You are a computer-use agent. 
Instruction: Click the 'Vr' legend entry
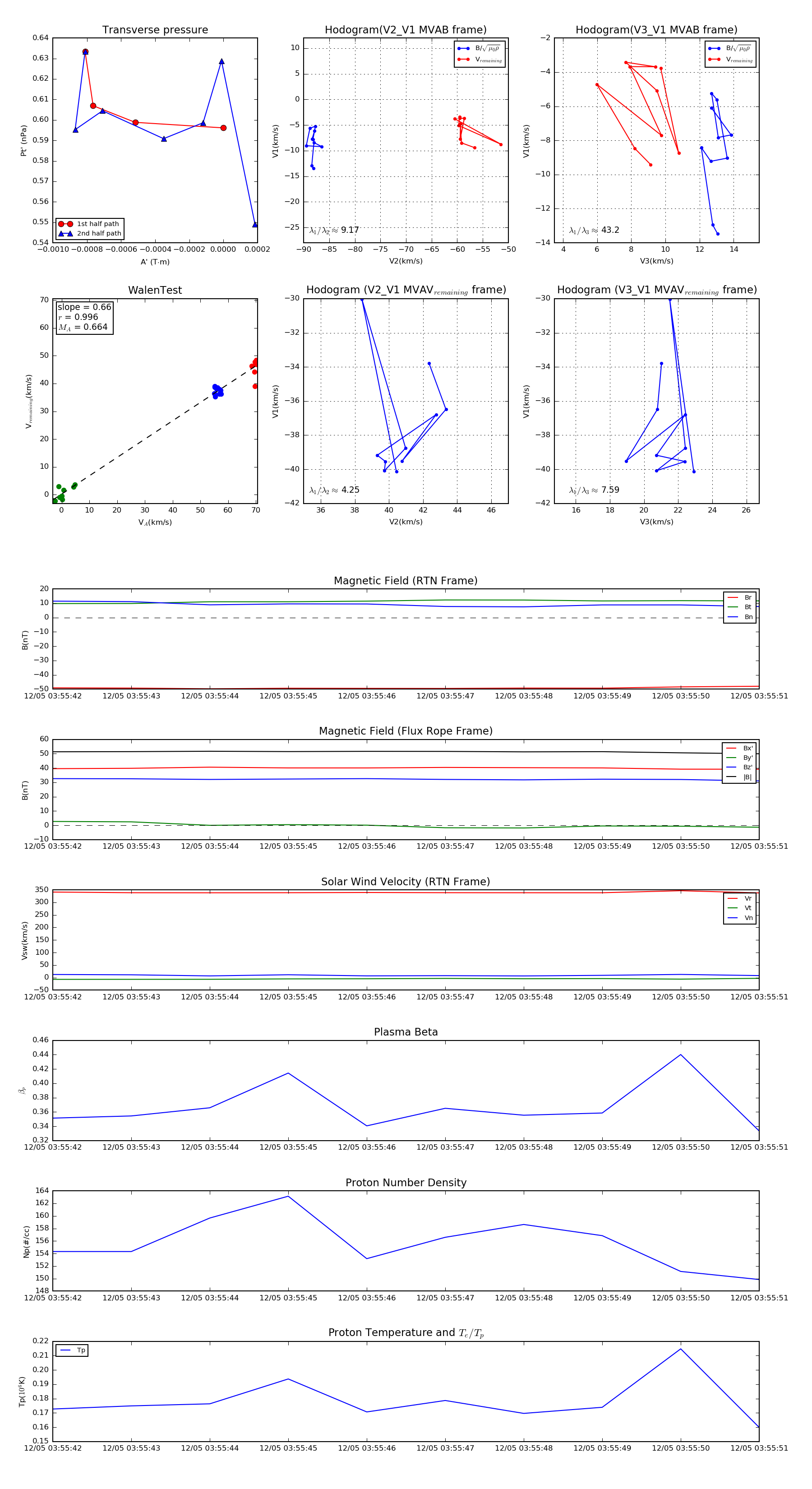pos(740,898)
